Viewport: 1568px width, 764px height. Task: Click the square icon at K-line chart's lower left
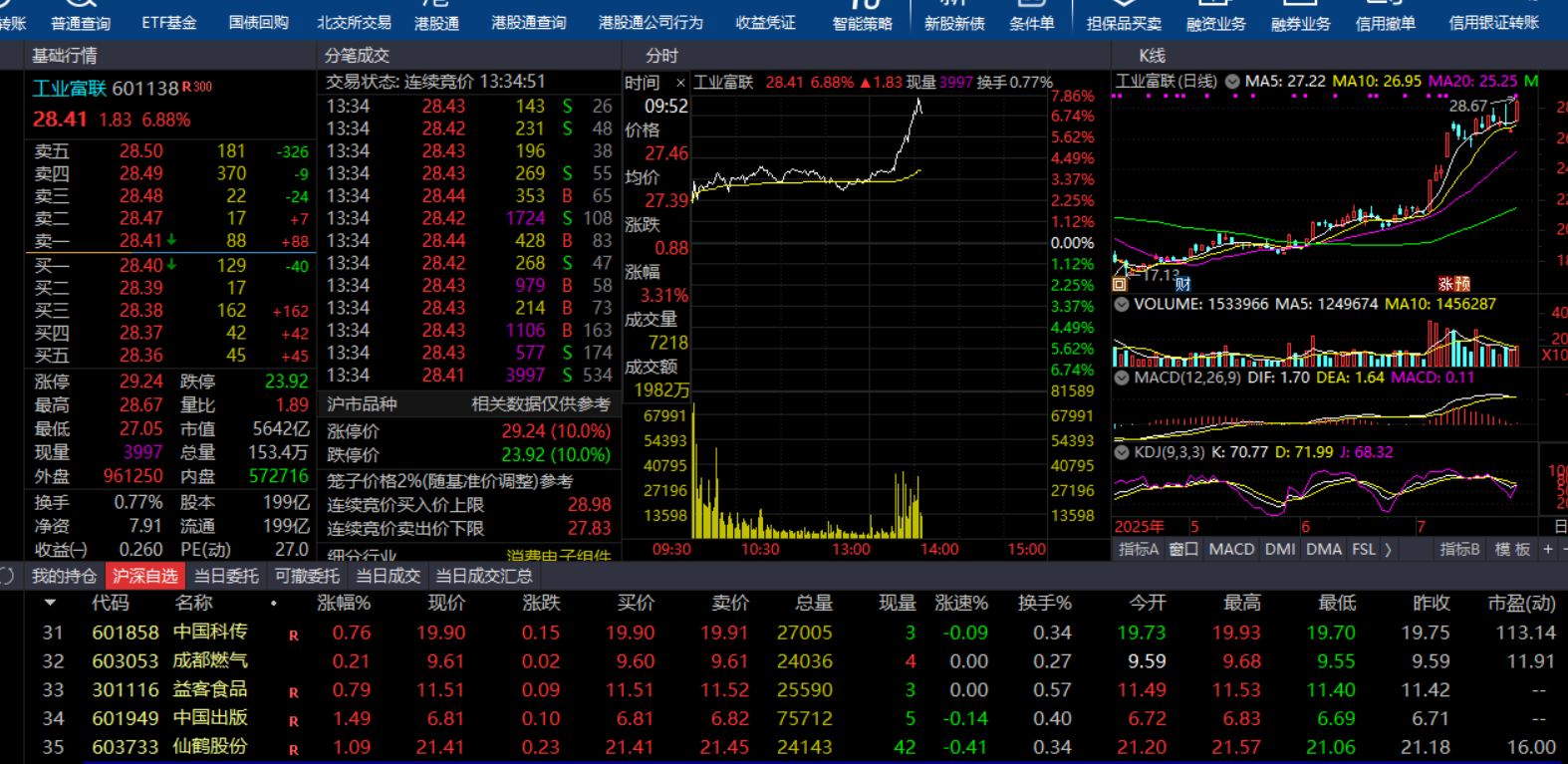[1120, 284]
